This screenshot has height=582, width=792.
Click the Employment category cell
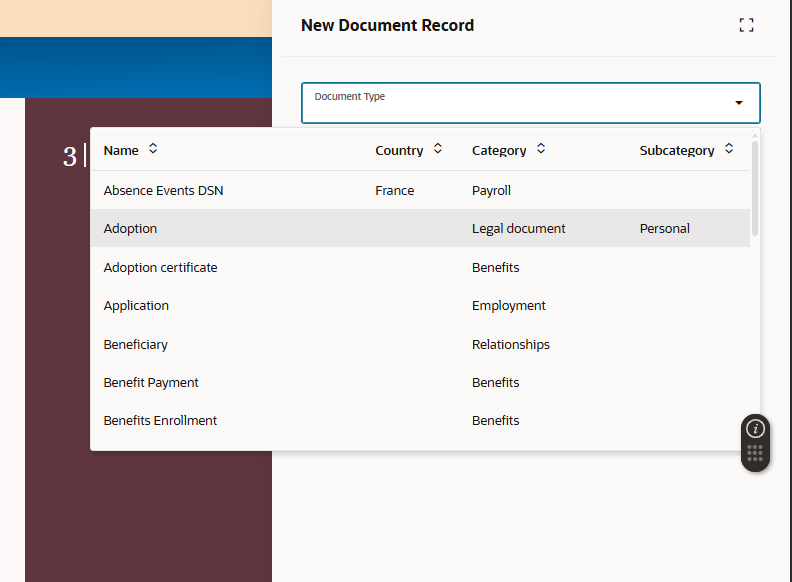[x=509, y=306]
